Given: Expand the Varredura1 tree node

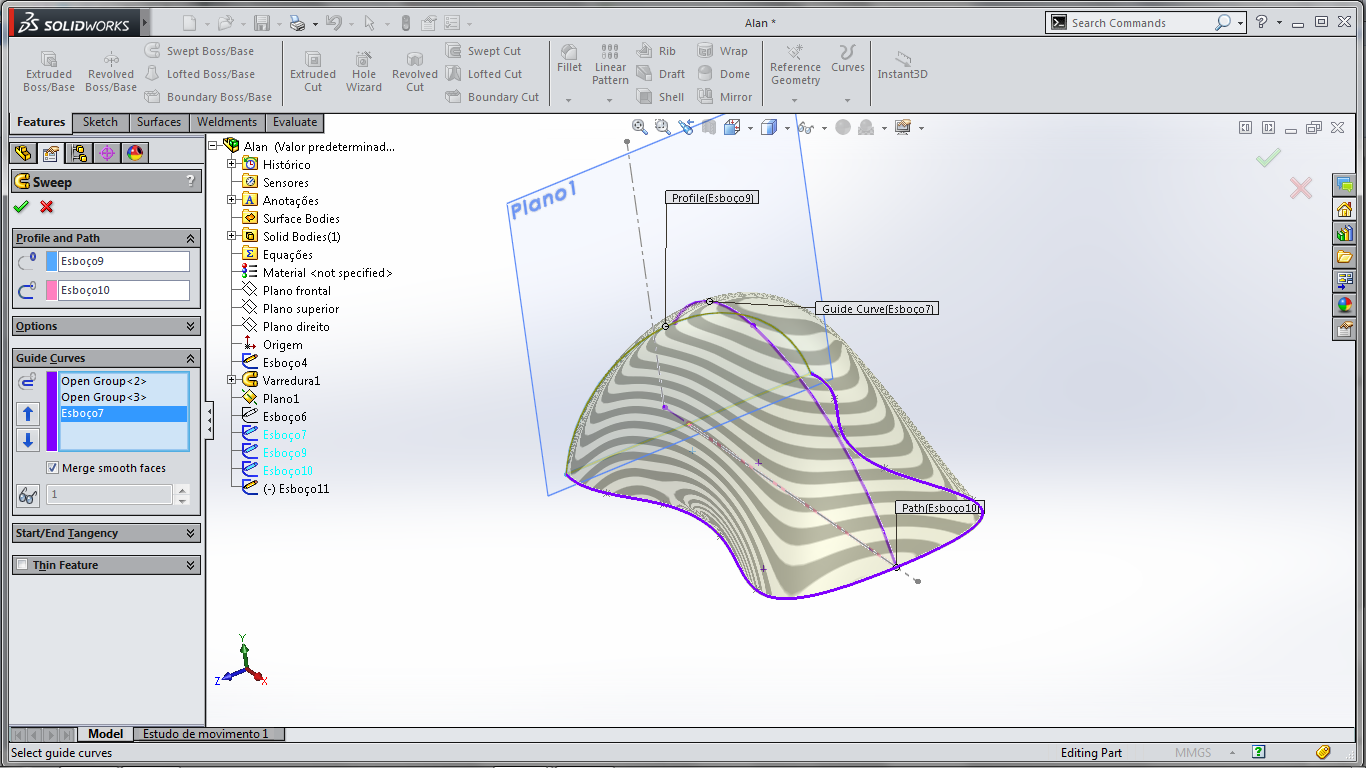Looking at the screenshot, I should pyautogui.click(x=232, y=380).
